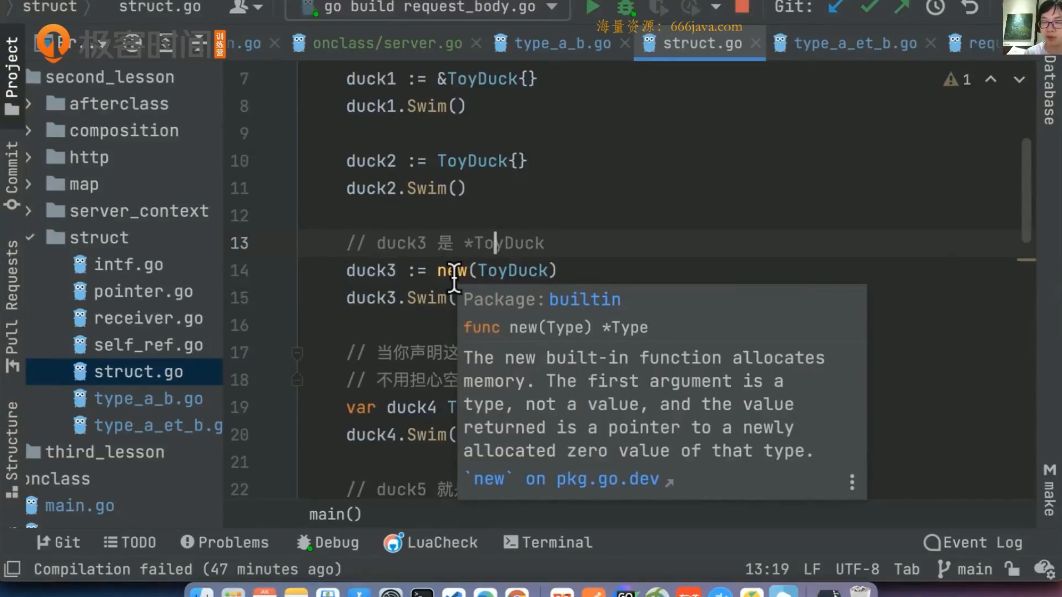Open more run actions dropdown arrow
The width and height of the screenshot is (1062, 597).
[x=716, y=7]
